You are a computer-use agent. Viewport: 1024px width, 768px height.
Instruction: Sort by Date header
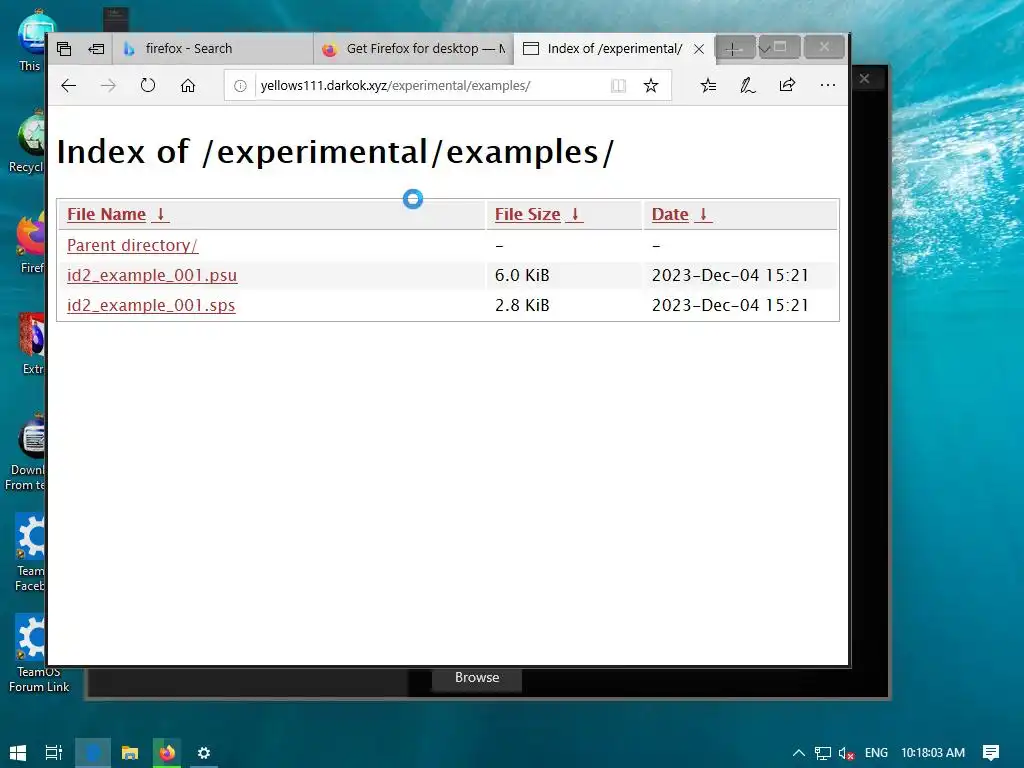[670, 214]
